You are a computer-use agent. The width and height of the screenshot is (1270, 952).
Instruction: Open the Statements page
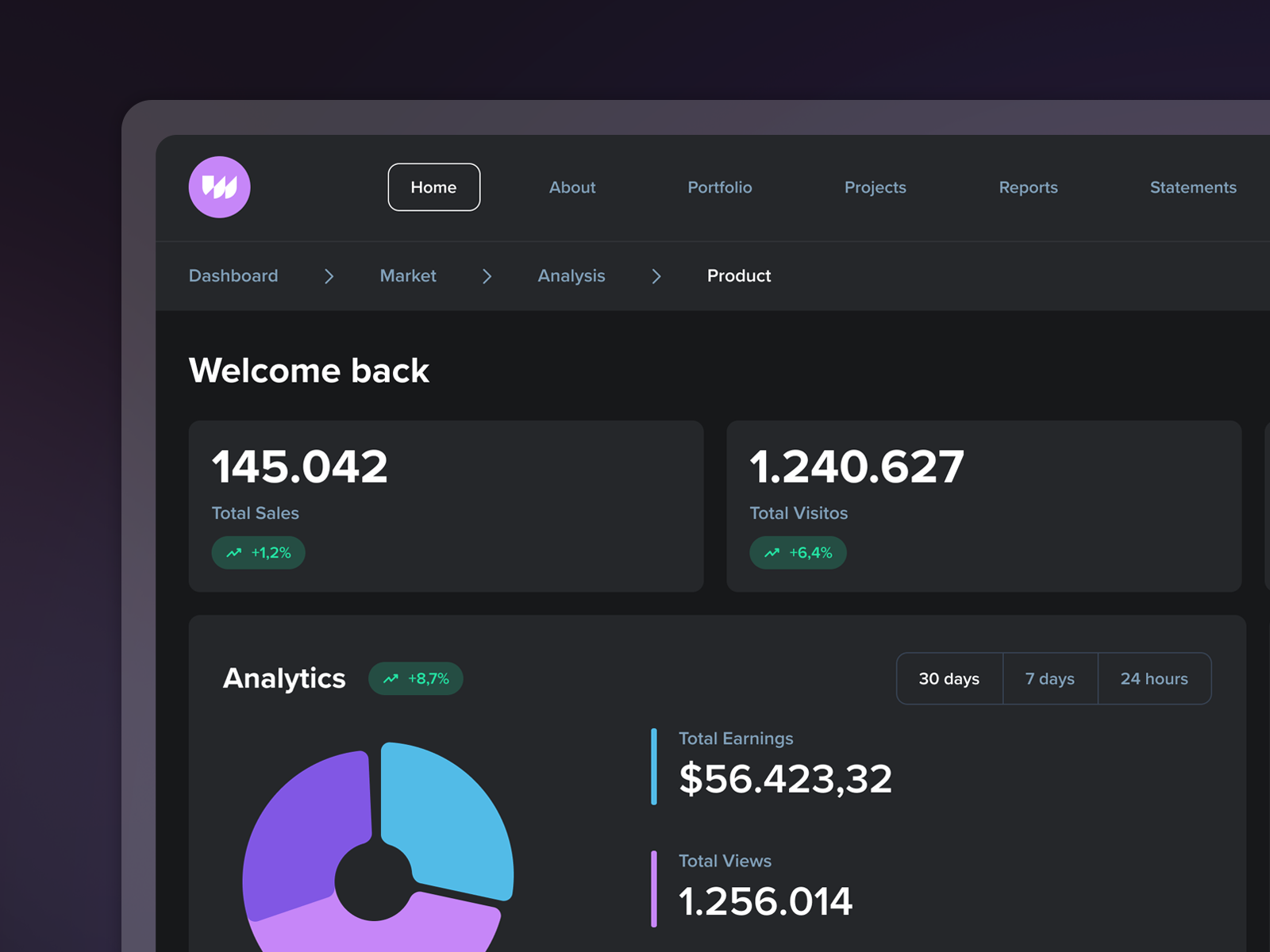click(1193, 187)
